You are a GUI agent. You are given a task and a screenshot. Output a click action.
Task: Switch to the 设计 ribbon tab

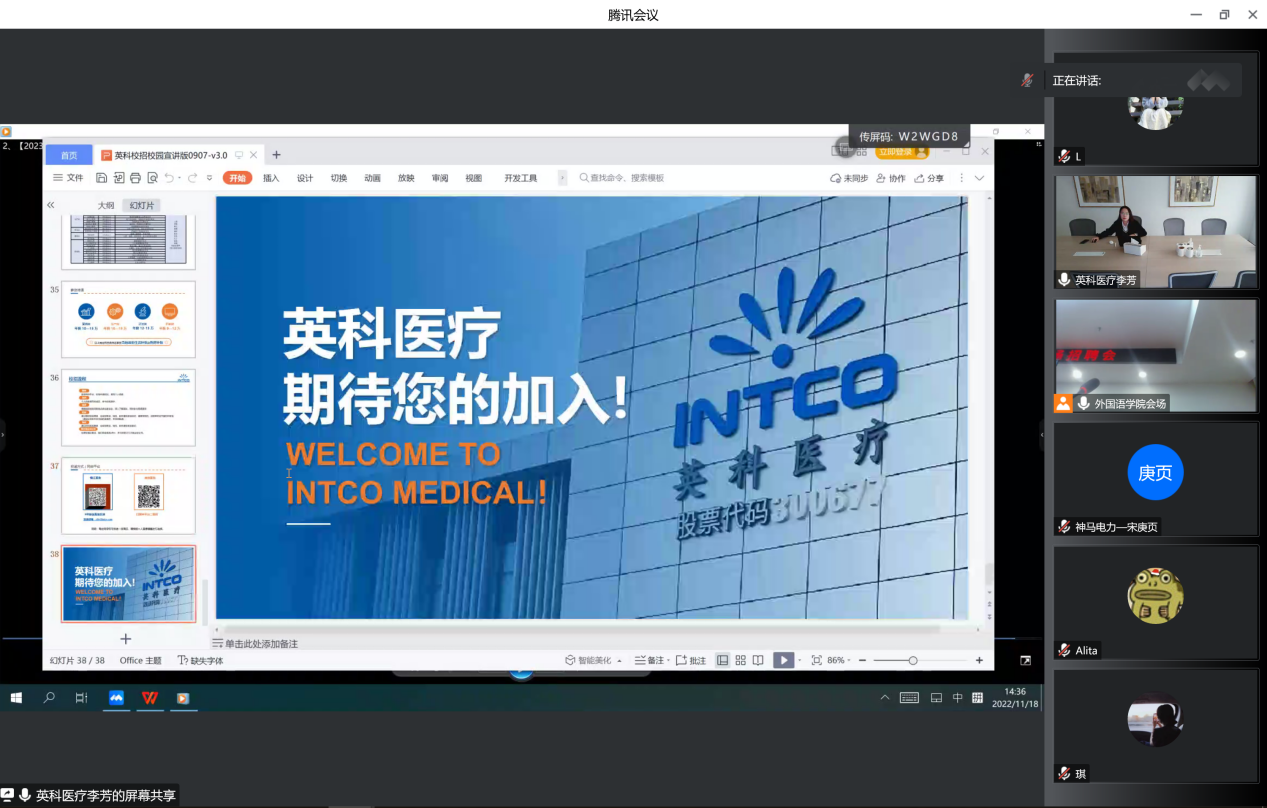click(x=305, y=178)
